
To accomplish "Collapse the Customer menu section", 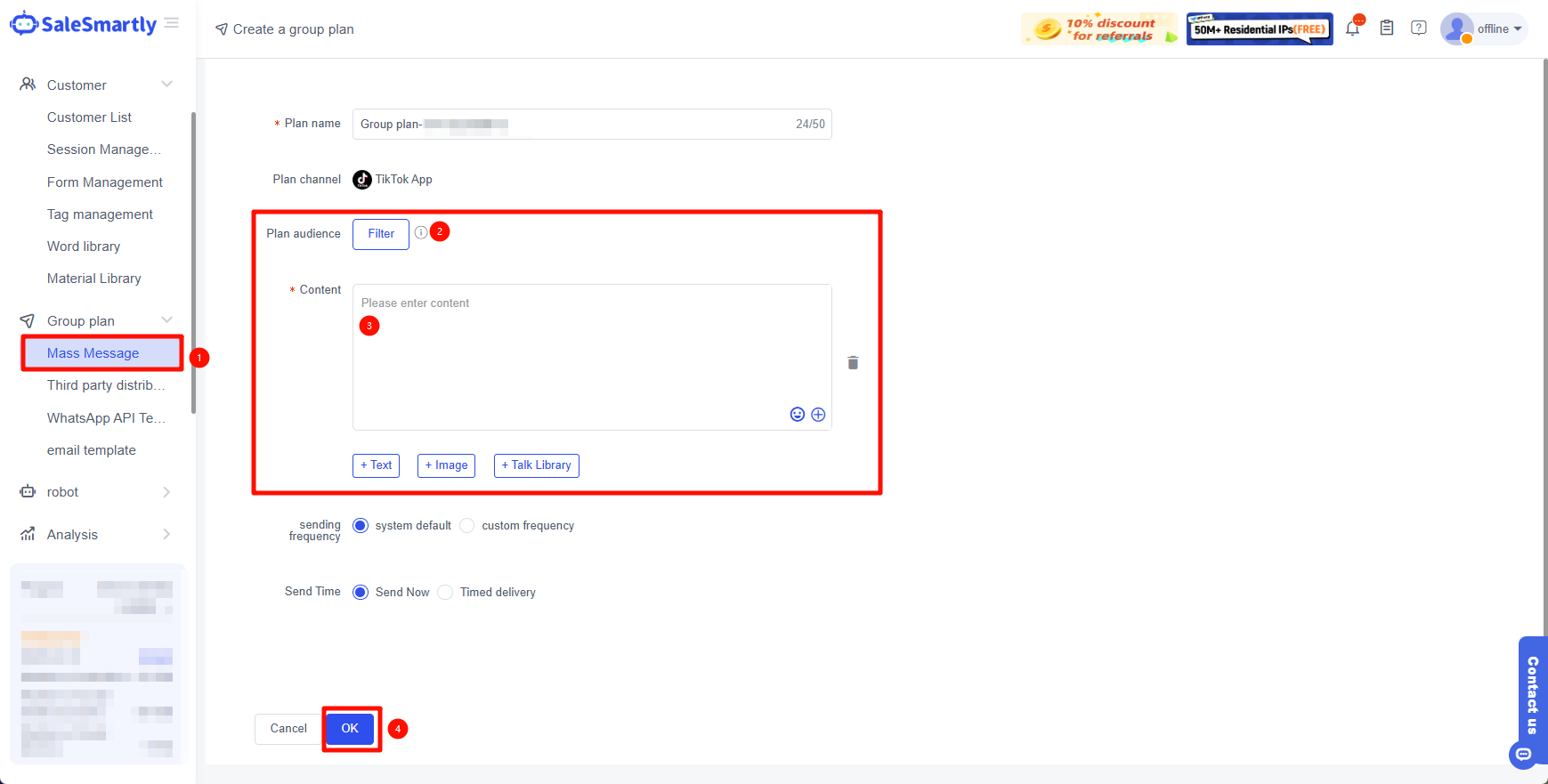I will click(166, 85).
